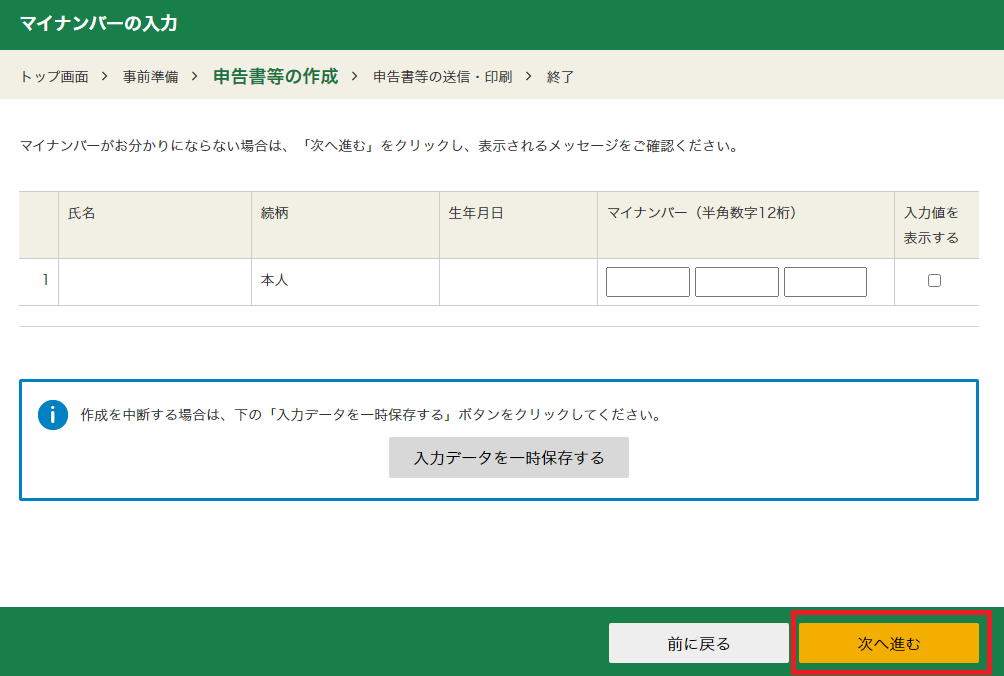The image size is (1004, 676).
Task: Click the chevron arrow after トップ画面
Action: pyautogui.click(x=105, y=77)
